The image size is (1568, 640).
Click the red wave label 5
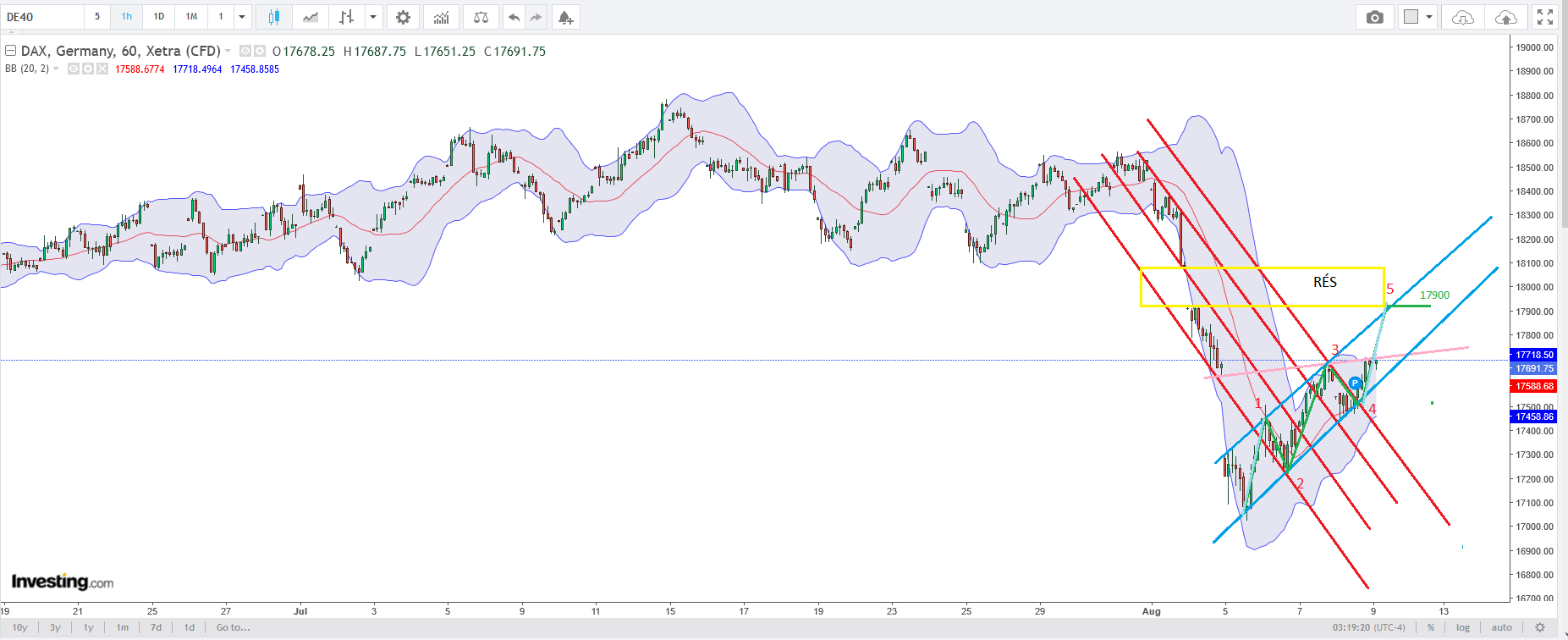coord(1389,290)
